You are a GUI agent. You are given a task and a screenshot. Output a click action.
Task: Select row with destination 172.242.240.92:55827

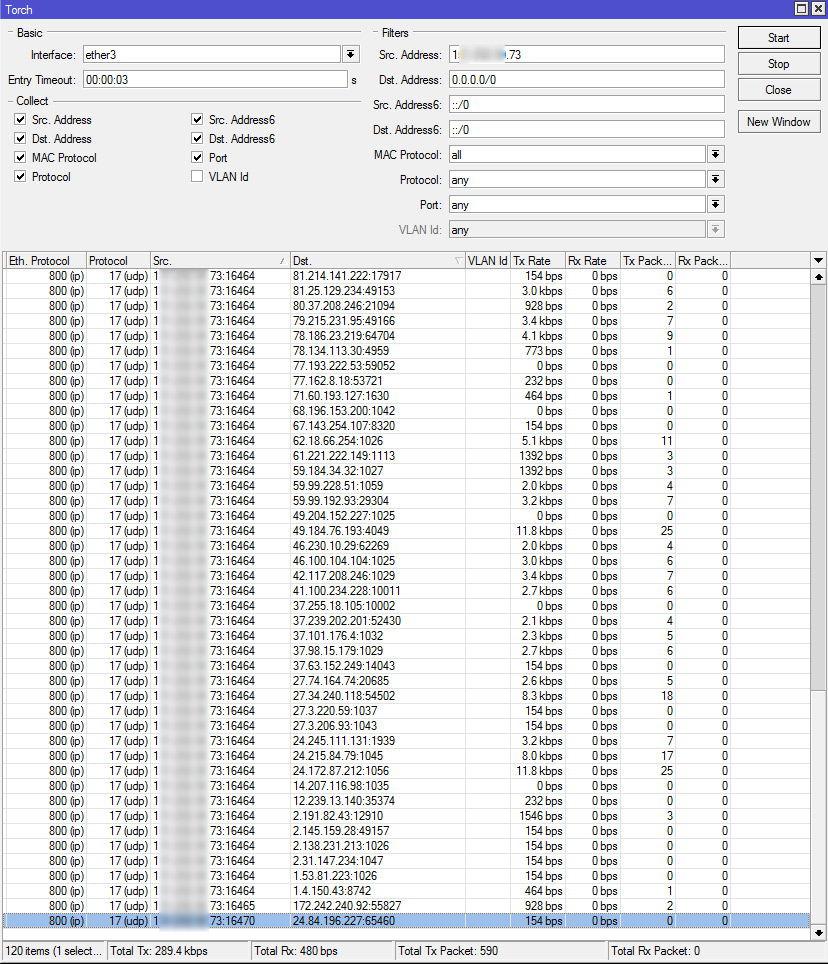pos(406,906)
